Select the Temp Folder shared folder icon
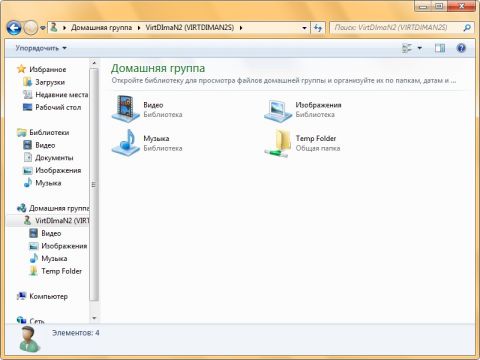 click(x=279, y=143)
